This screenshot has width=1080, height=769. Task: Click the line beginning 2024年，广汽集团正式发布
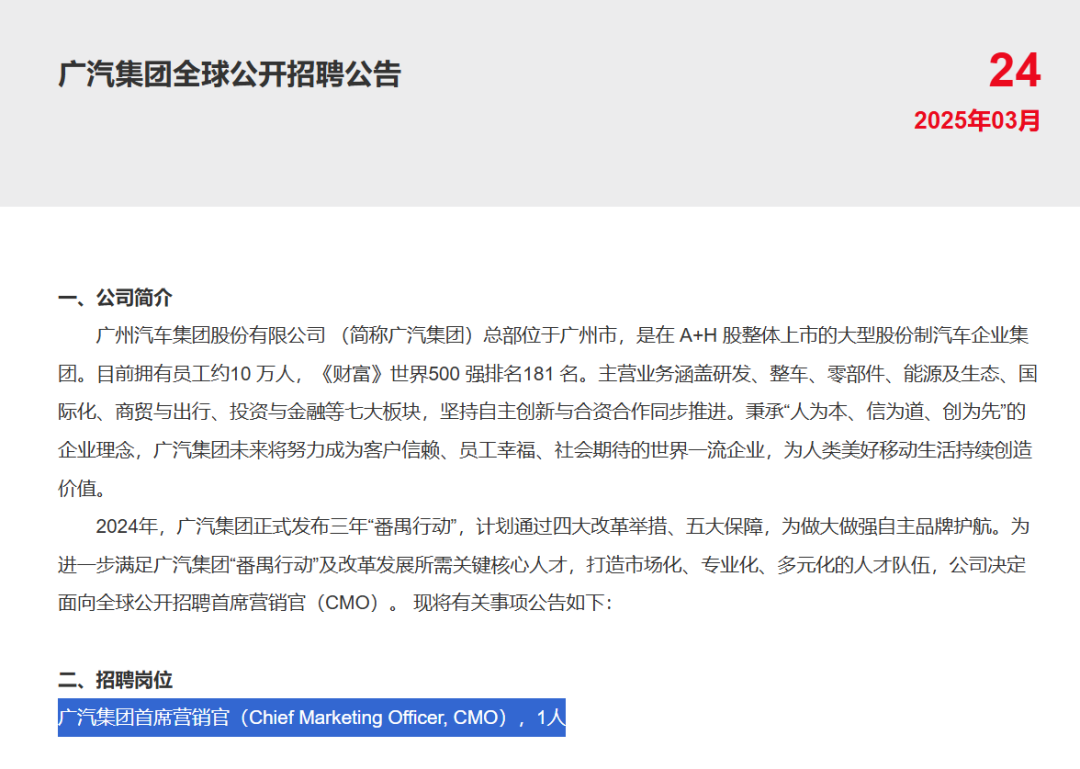pos(562,527)
